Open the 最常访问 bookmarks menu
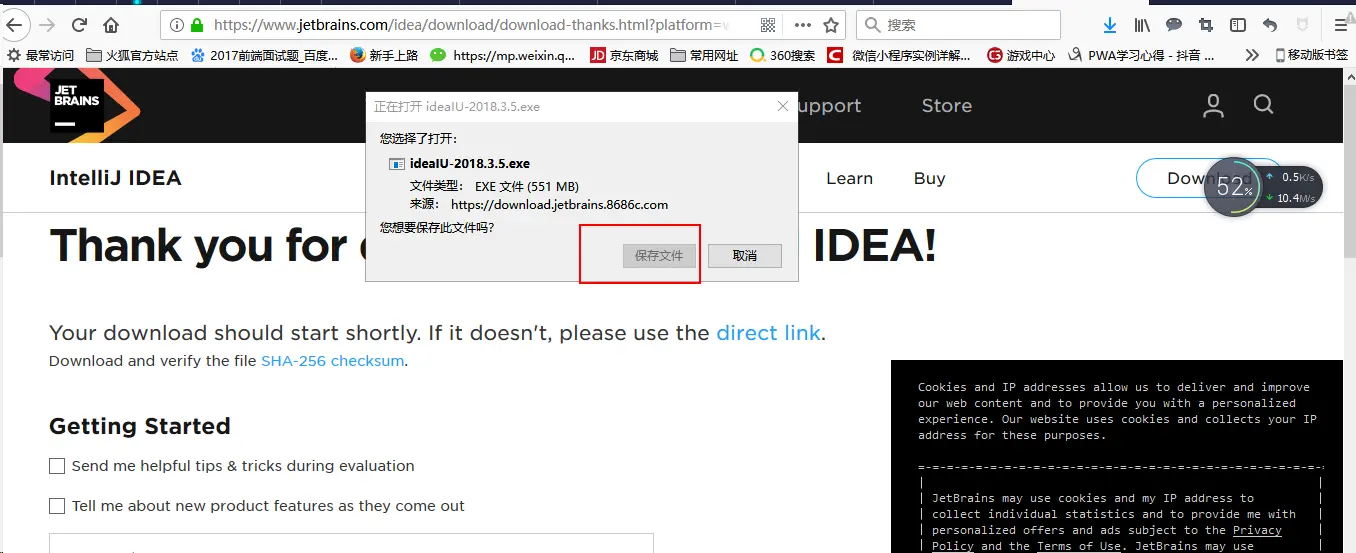Viewport: 1356px width, 553px height. coord(40,55)
